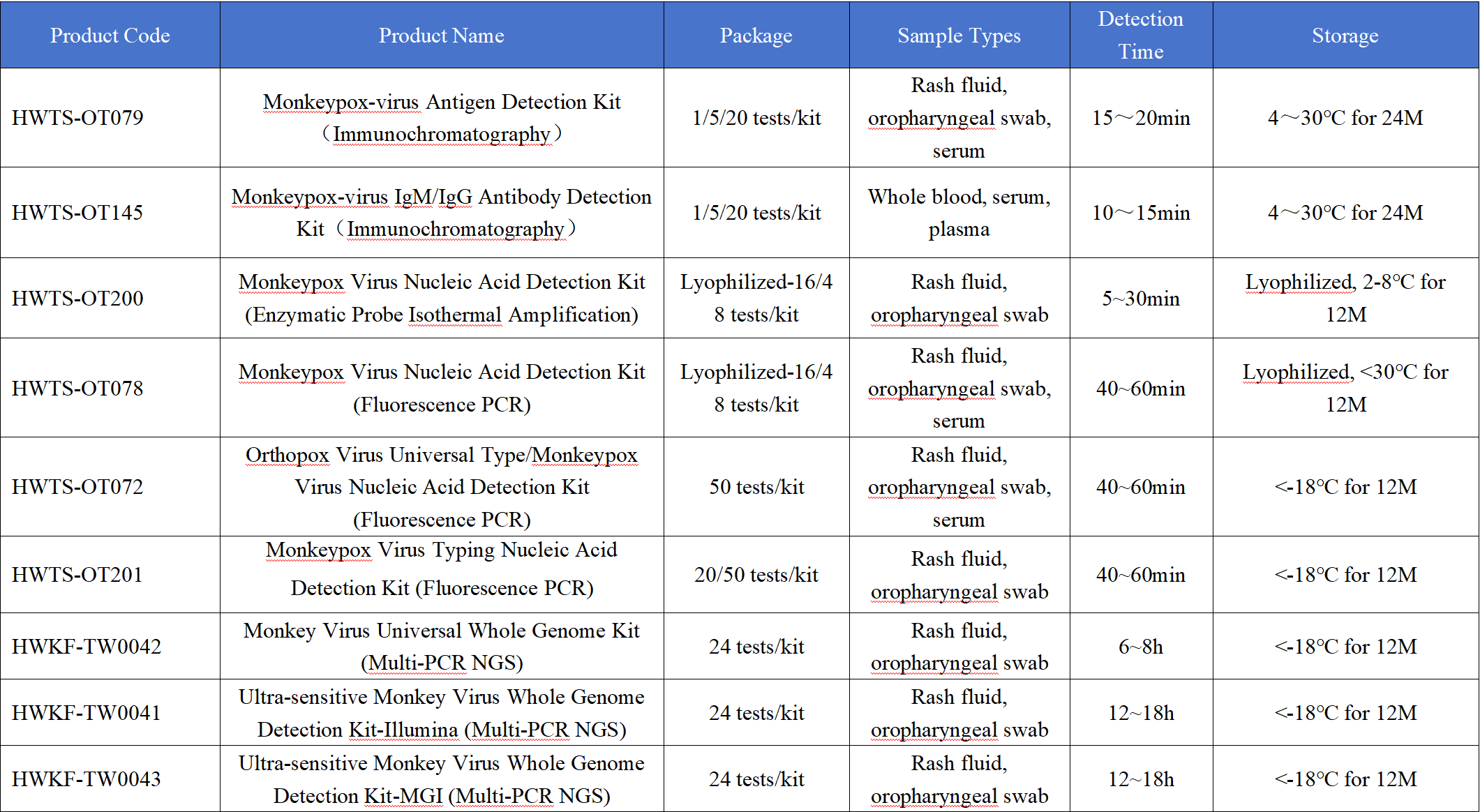The width and height of the screenshot is (1480, 812).
Task: Click the Sample Types column header
Action: click(x=959, y=36)
